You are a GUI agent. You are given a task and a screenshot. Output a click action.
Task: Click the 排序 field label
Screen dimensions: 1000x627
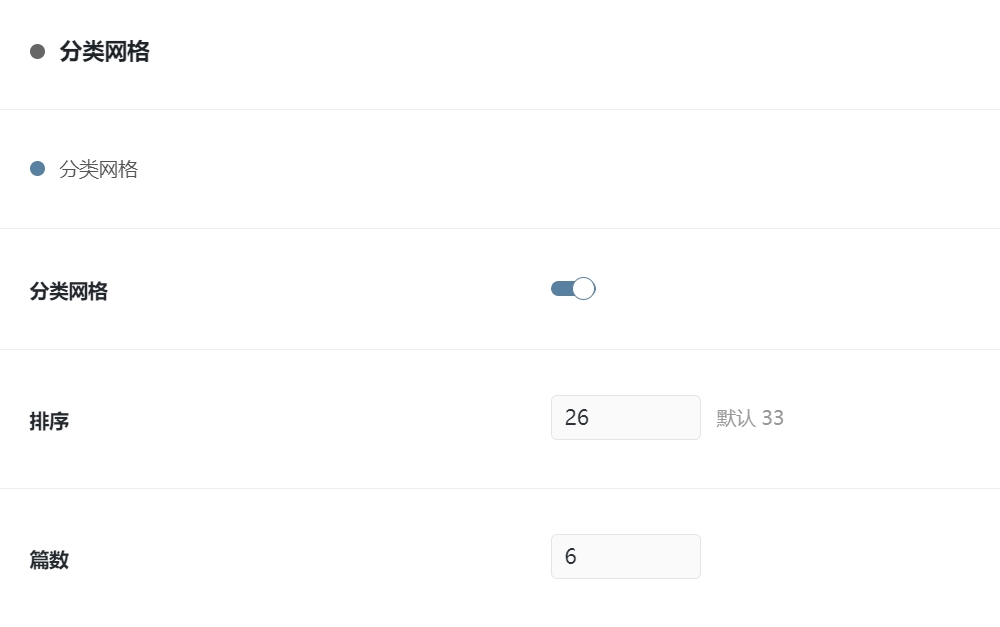click(x=49, y=421)
